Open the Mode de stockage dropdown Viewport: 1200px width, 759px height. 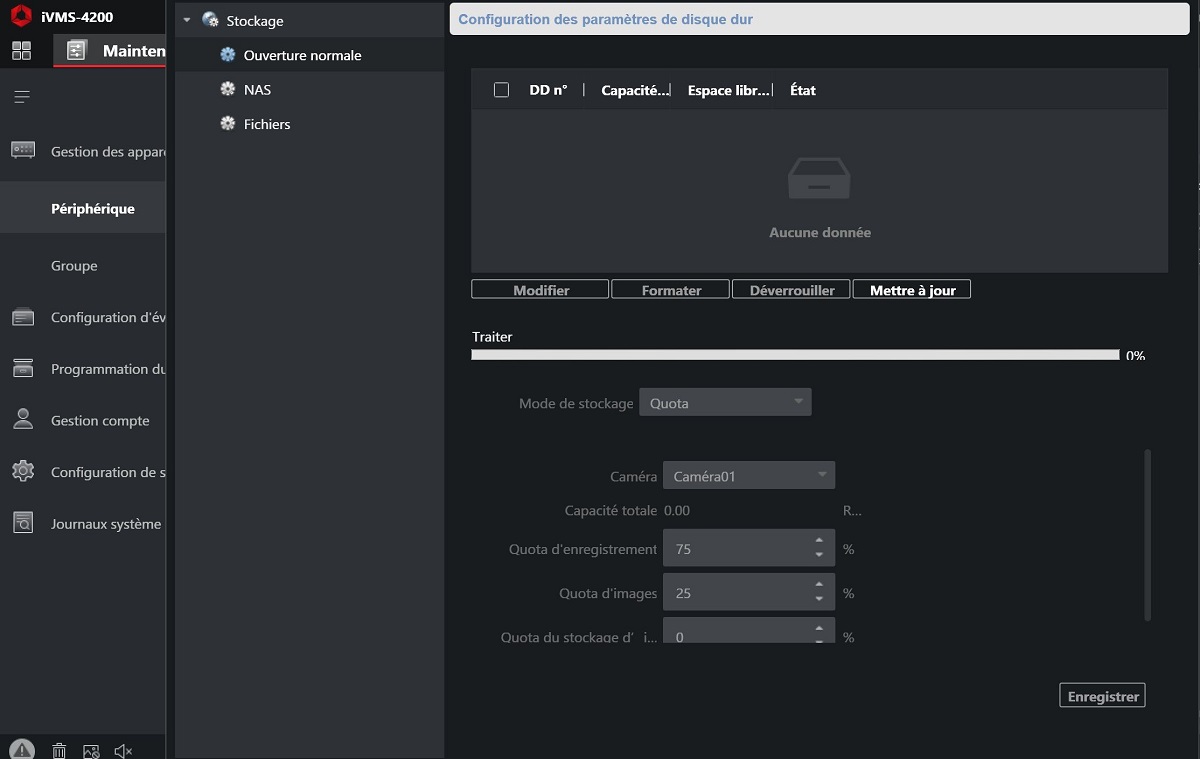pos(725,403)
